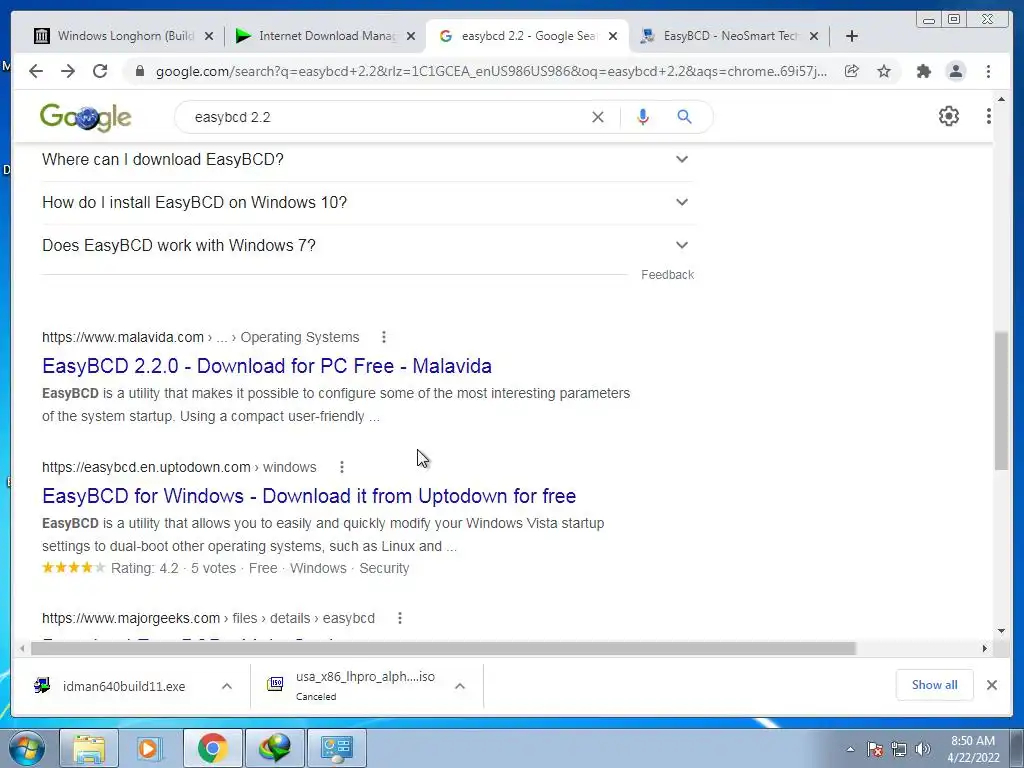The height and width of the screenshot is (768, 1024).
Task: Switch to the EasyBCD NeoSmart tab
Action: 729,36
